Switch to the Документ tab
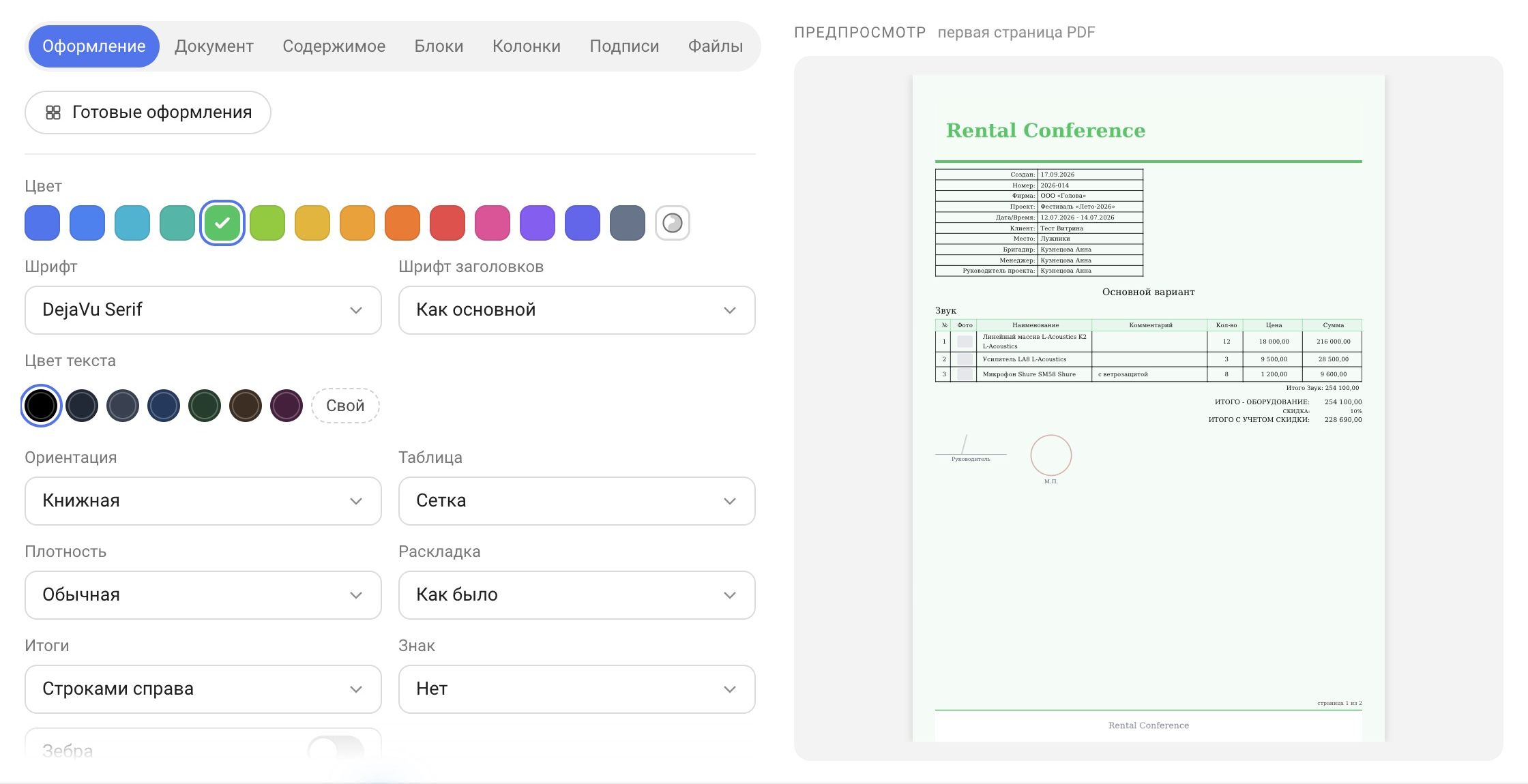 pos(214,46)
